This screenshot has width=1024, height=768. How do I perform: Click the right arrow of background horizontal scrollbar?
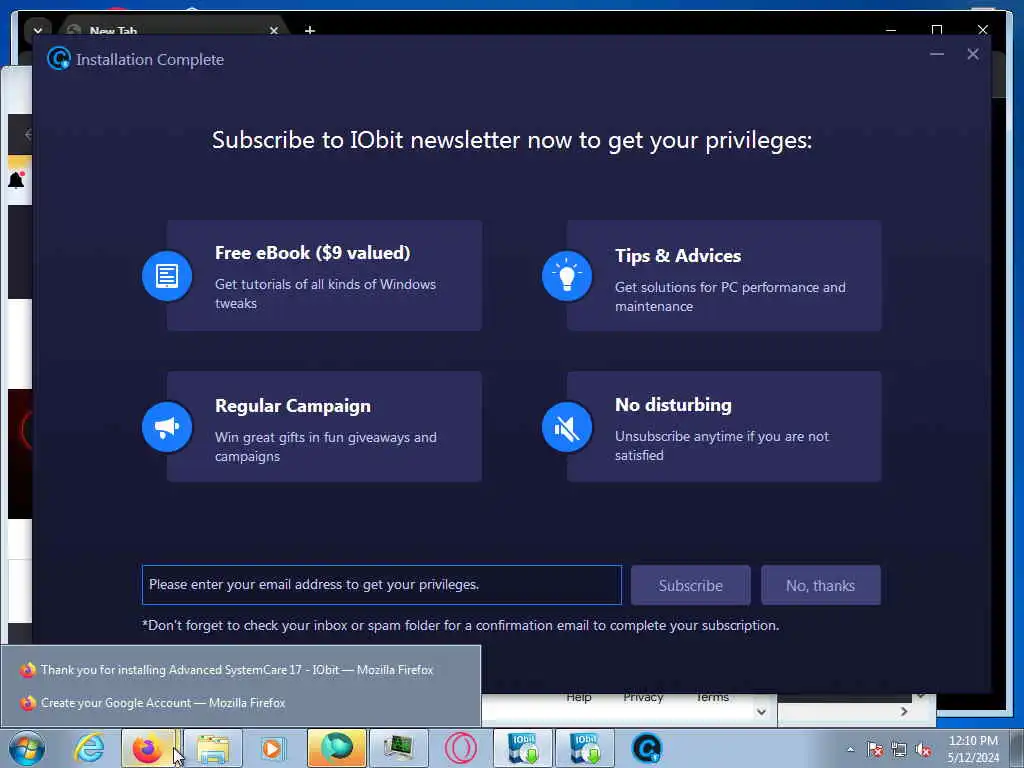point(904,711)
